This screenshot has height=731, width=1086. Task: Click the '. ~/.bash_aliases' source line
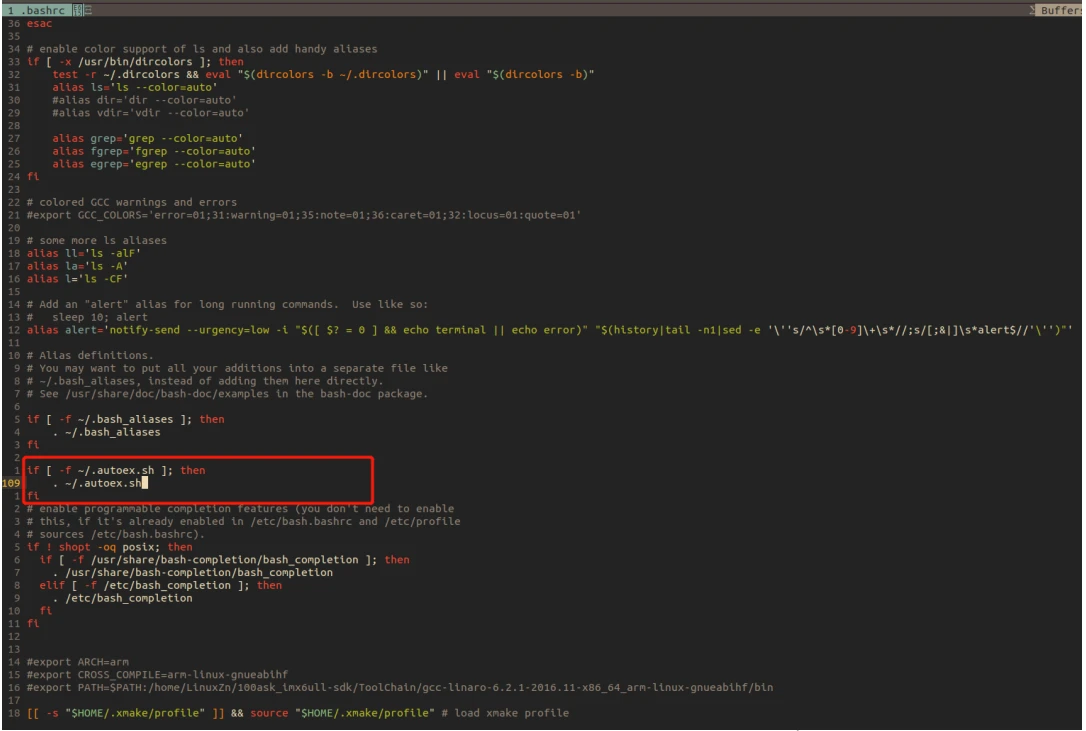click(106, 432)
